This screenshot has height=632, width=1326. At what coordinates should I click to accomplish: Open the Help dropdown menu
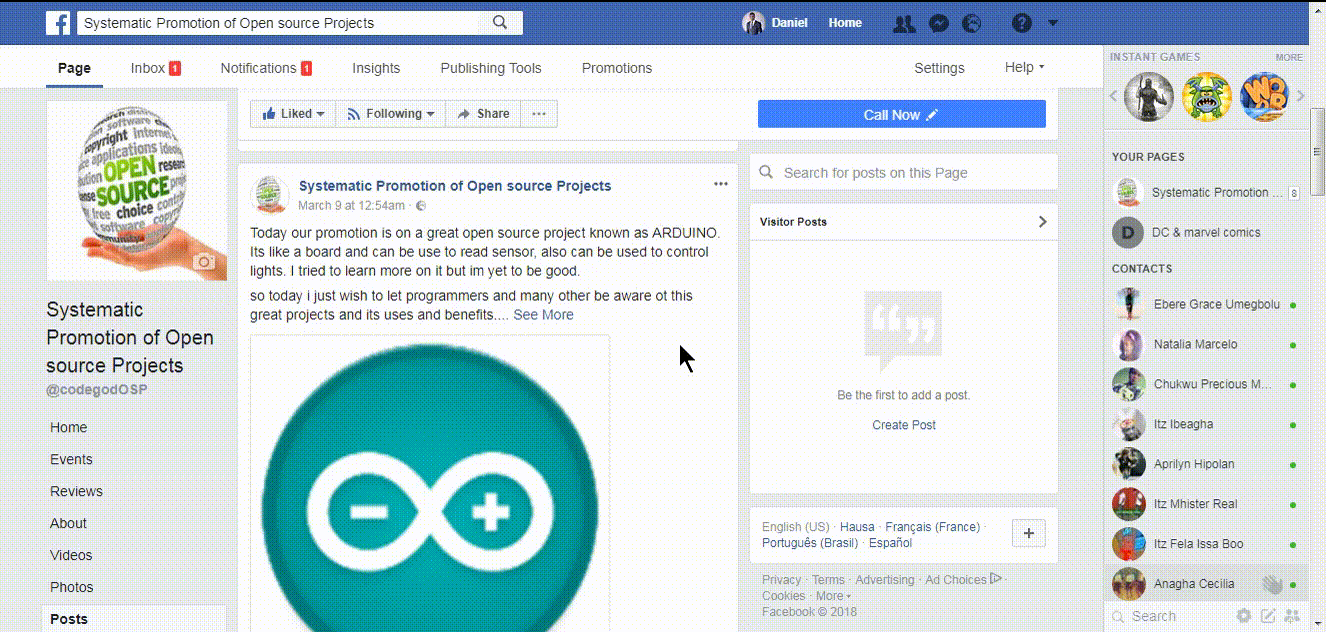(1024, 67)
